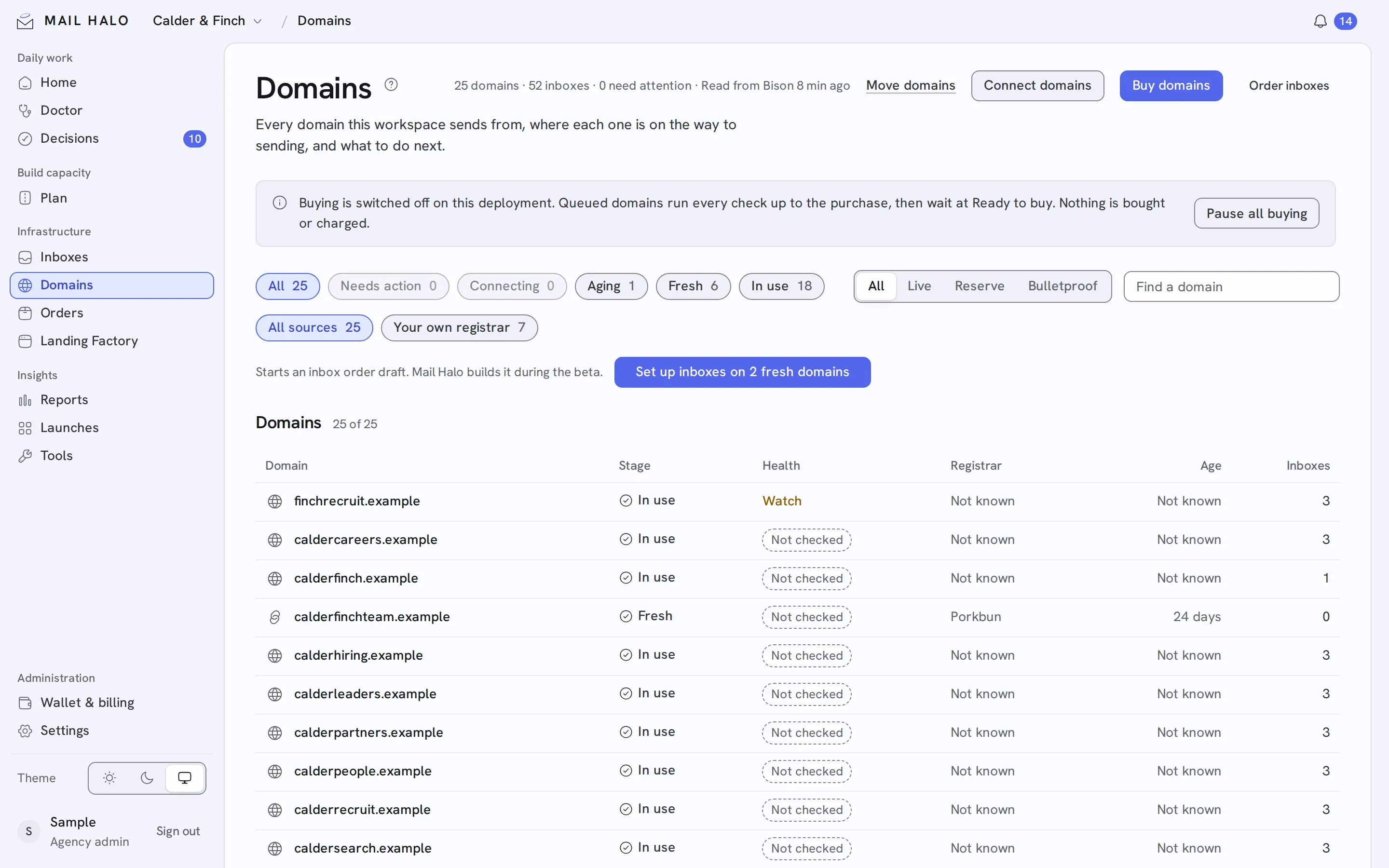Open the Doctor page
The image size is (1389, 868).
coord(112,110)
